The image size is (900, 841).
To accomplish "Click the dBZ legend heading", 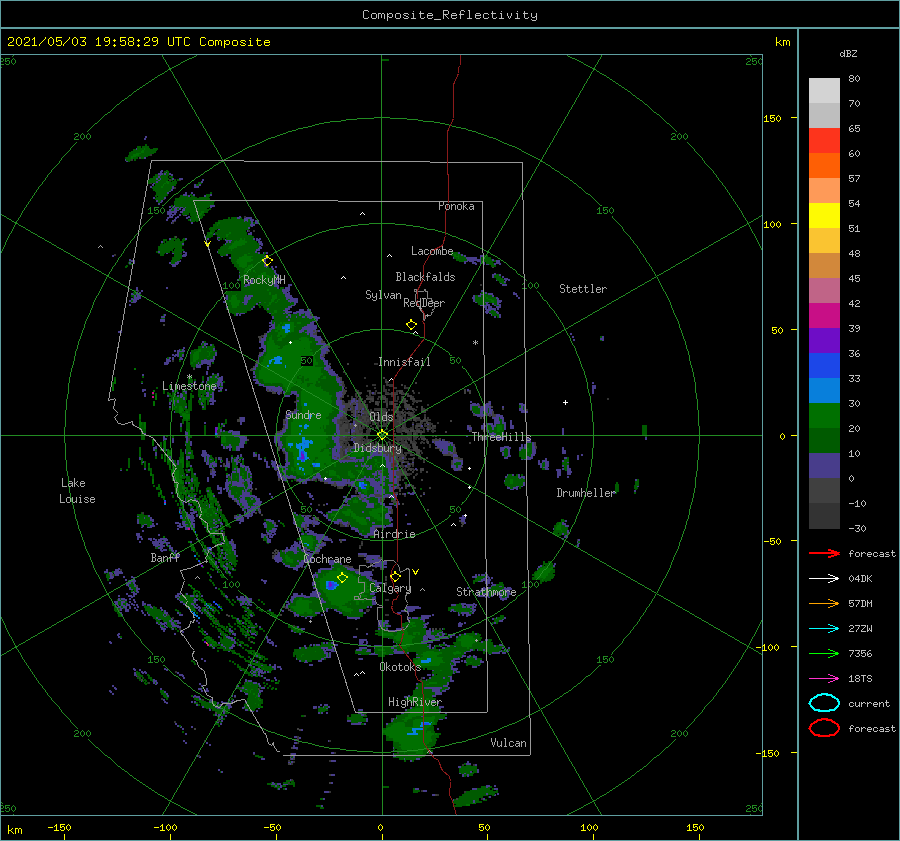I will 848,53.
